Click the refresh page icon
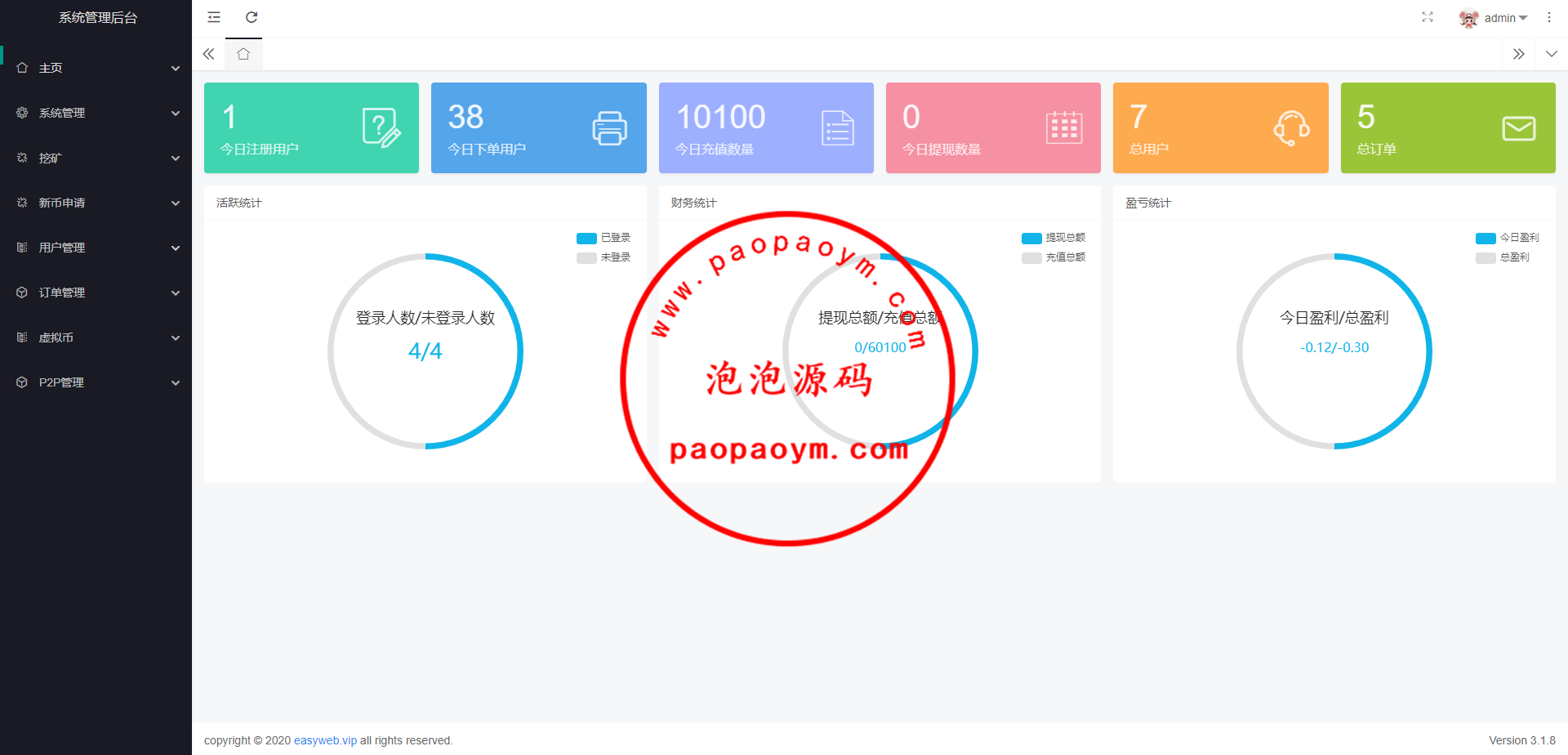The width and height of the screenshot is (1568, 755). tap(252, 17)
